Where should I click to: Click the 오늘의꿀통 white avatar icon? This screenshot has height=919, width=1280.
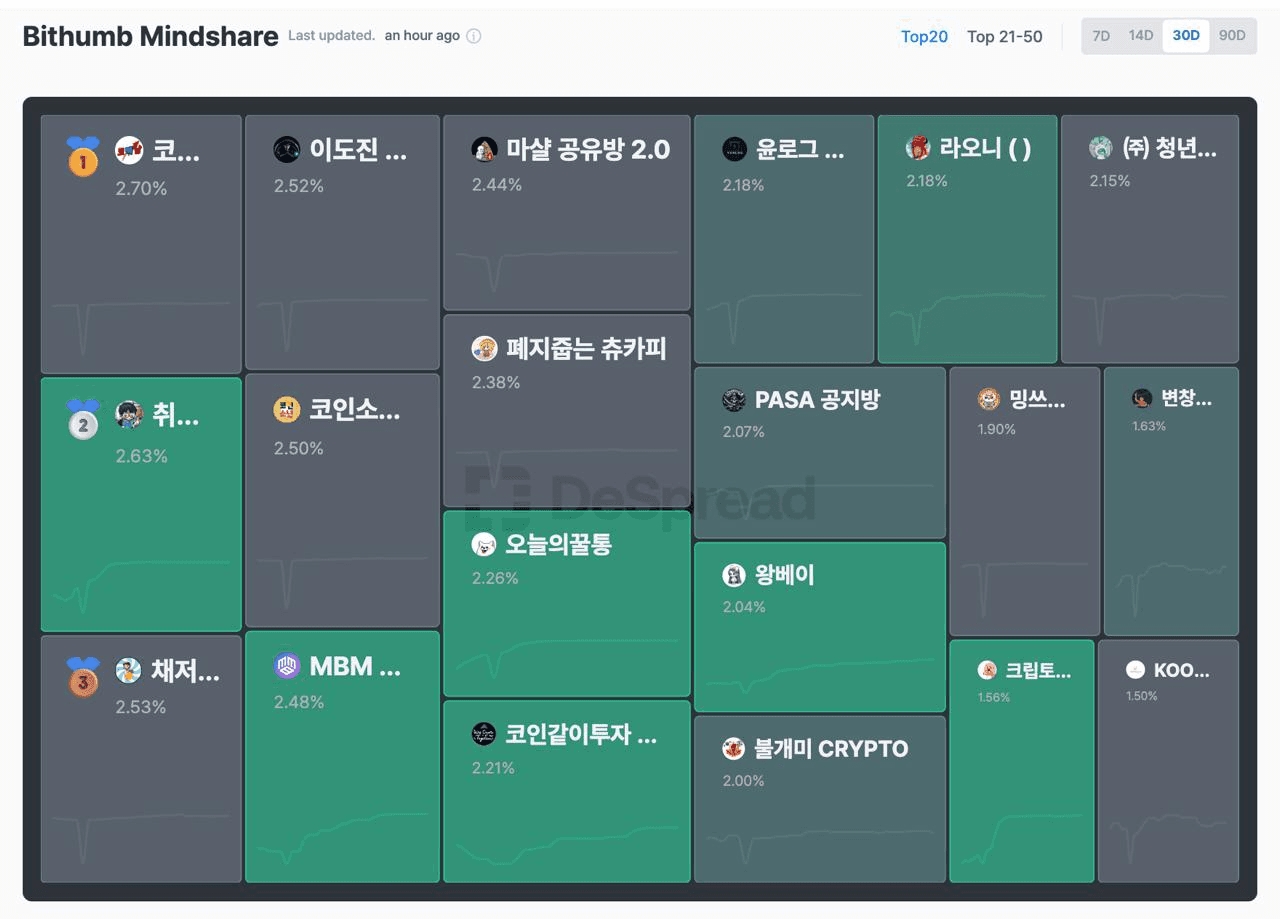484,544
